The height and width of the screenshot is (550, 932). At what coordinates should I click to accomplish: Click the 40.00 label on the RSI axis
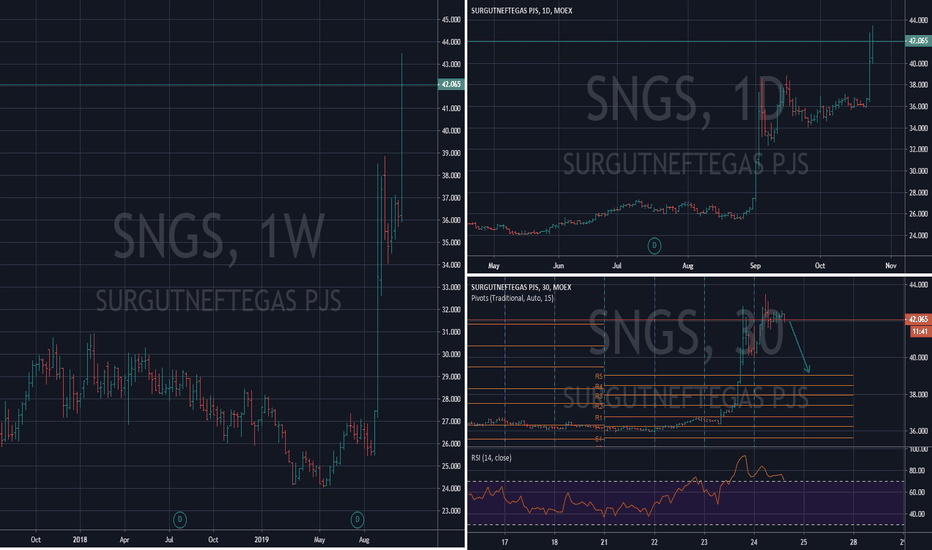(x=917, y=514)
